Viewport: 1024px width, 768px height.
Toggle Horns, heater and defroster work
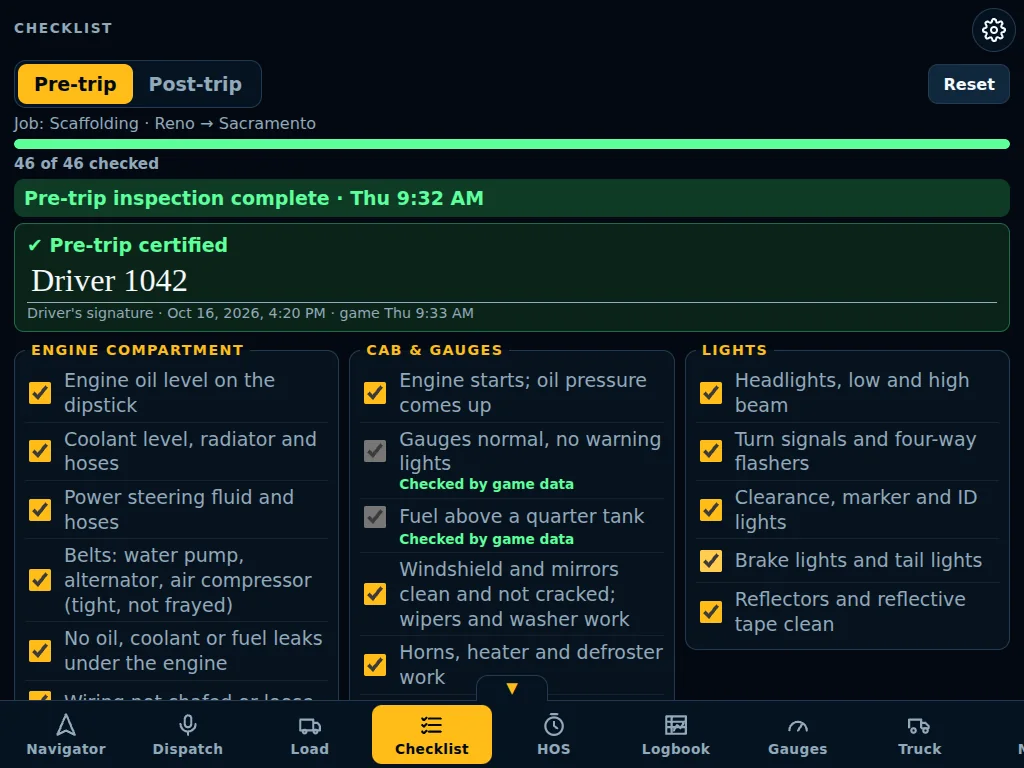coord(375,665)
